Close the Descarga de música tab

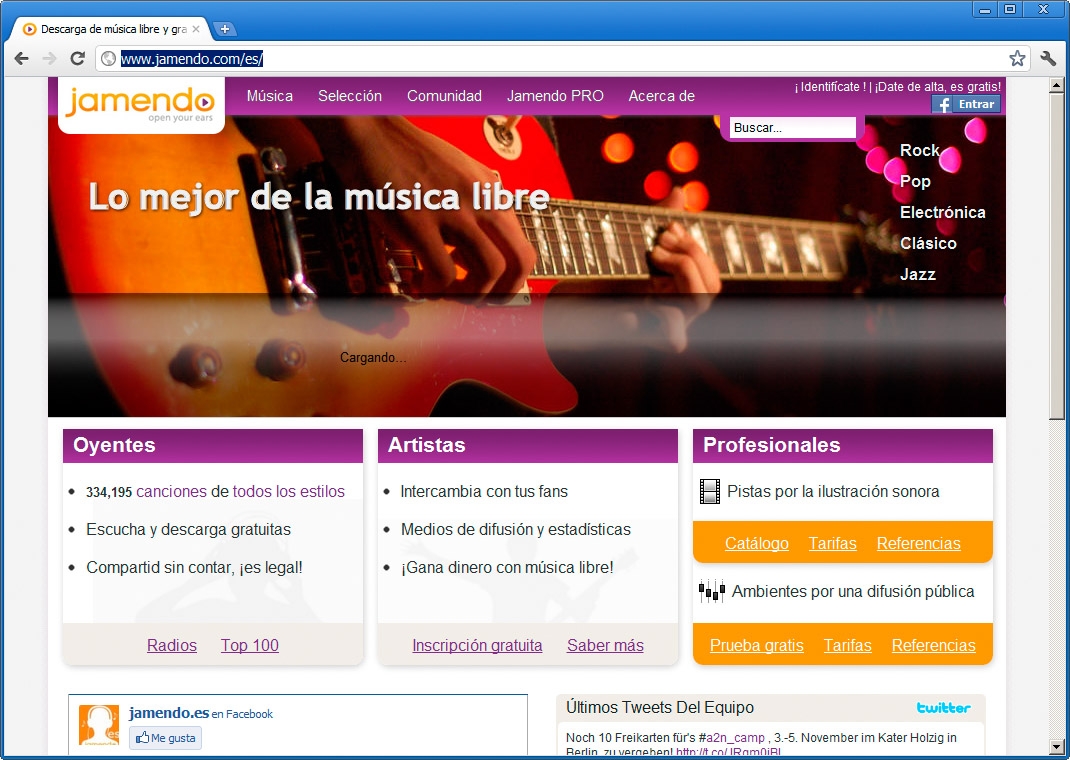(196, 29)
